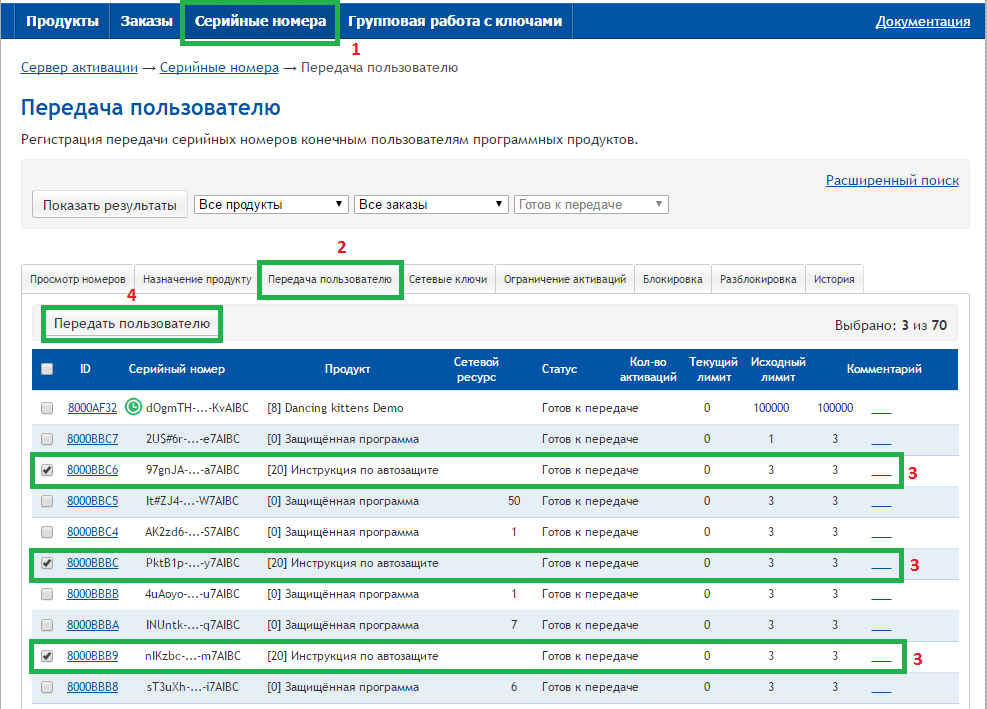
Task: Uncheck the checkbox for row 8000BBB9
Action: [47, 656]
